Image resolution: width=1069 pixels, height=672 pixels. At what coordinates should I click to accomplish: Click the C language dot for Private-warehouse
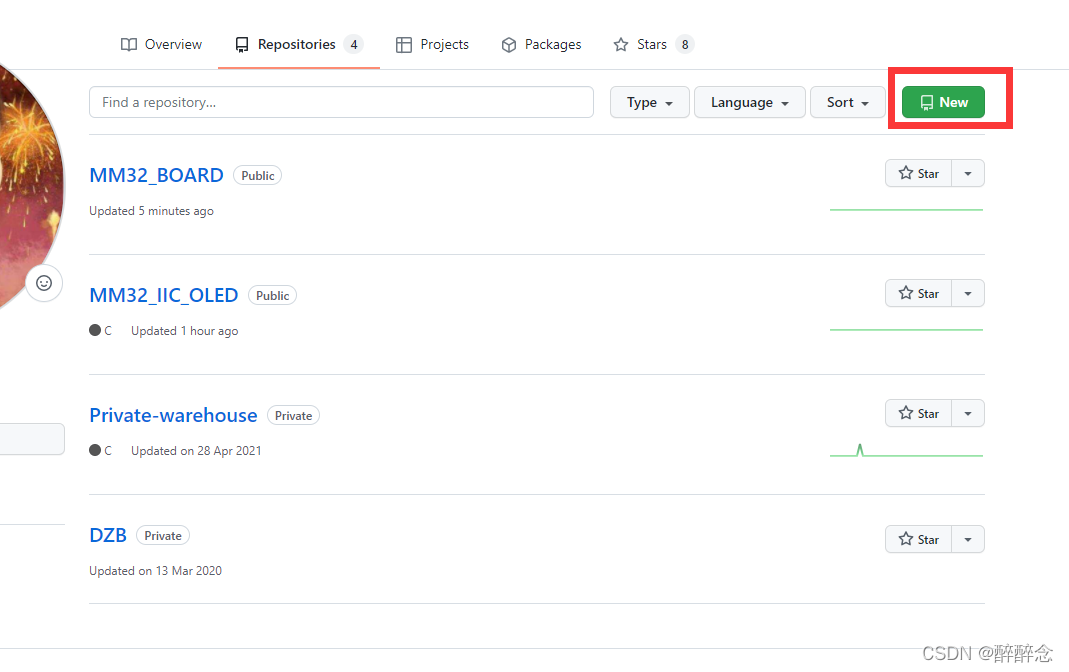(x=95, y=450)
